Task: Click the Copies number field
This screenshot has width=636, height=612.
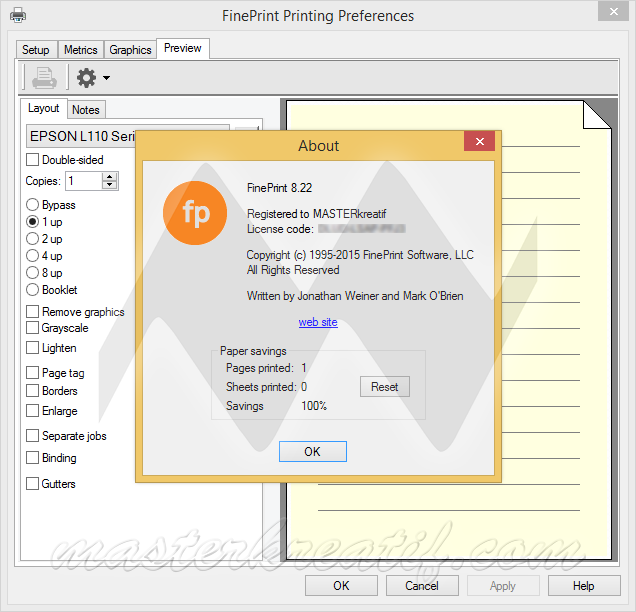Action: pyautogui.click(x=84, y=180)
